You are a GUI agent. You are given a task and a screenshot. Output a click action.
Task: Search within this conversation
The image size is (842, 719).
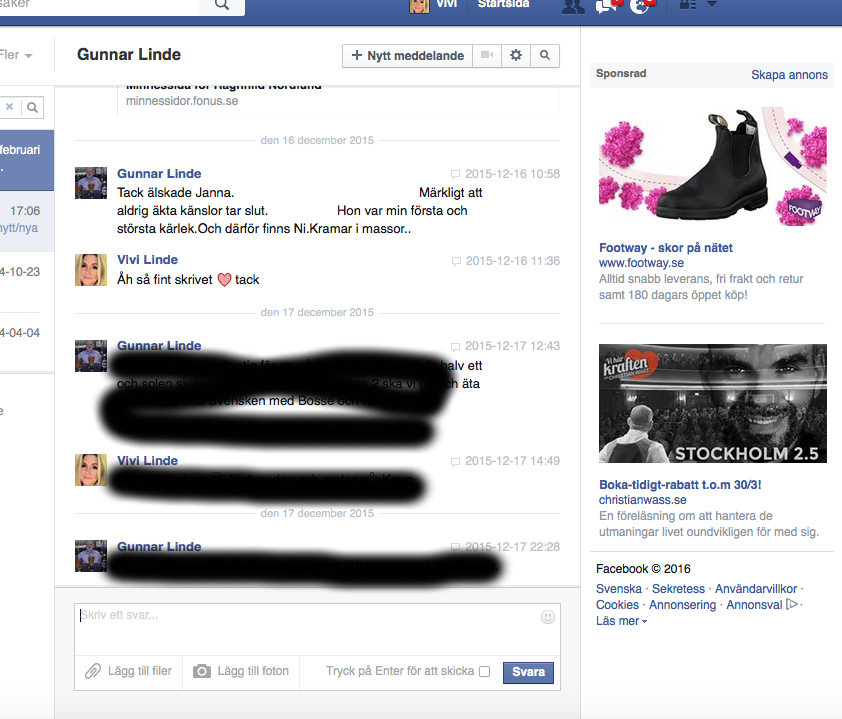click(545, 56)
